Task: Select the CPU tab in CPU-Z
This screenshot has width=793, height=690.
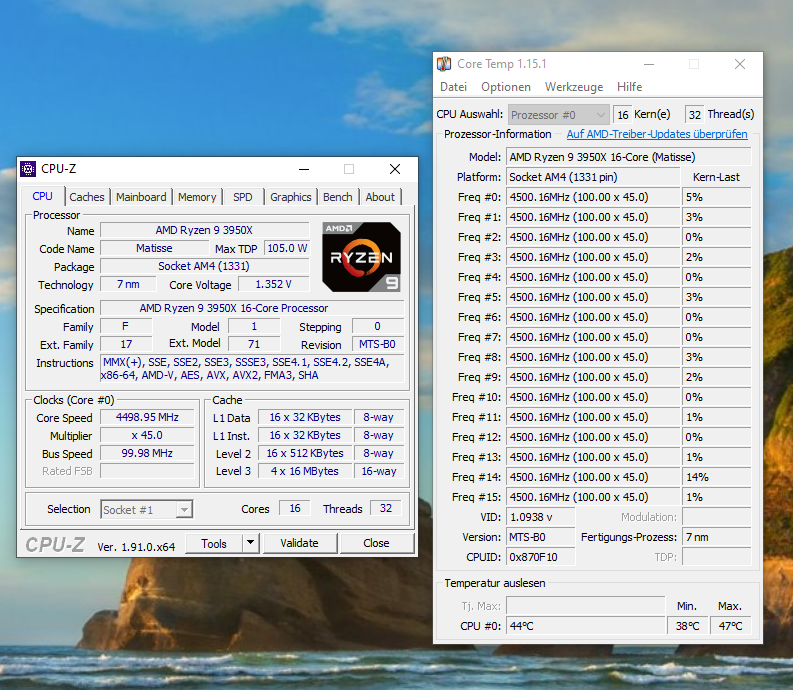Action: (x=42, y=196)
